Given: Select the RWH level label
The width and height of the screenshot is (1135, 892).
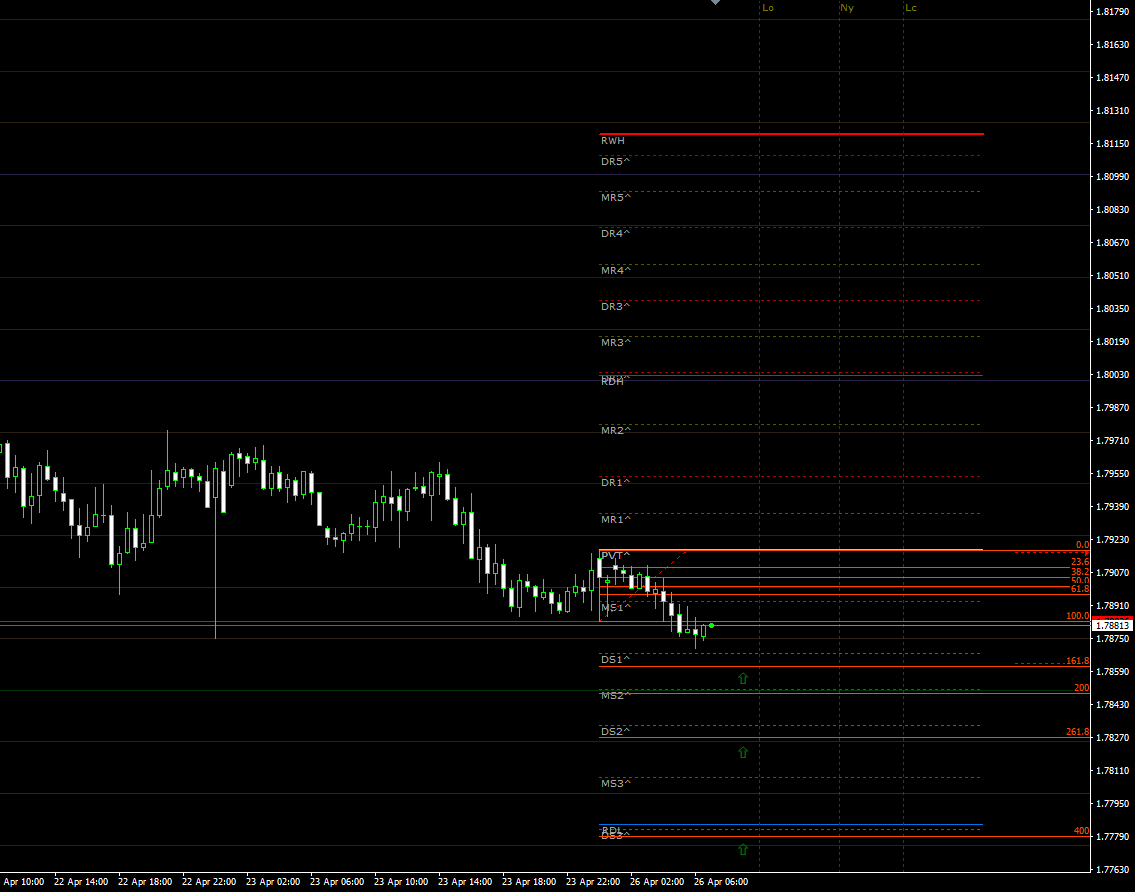Looking at the screenshot, I should click(x=612, y=140).
